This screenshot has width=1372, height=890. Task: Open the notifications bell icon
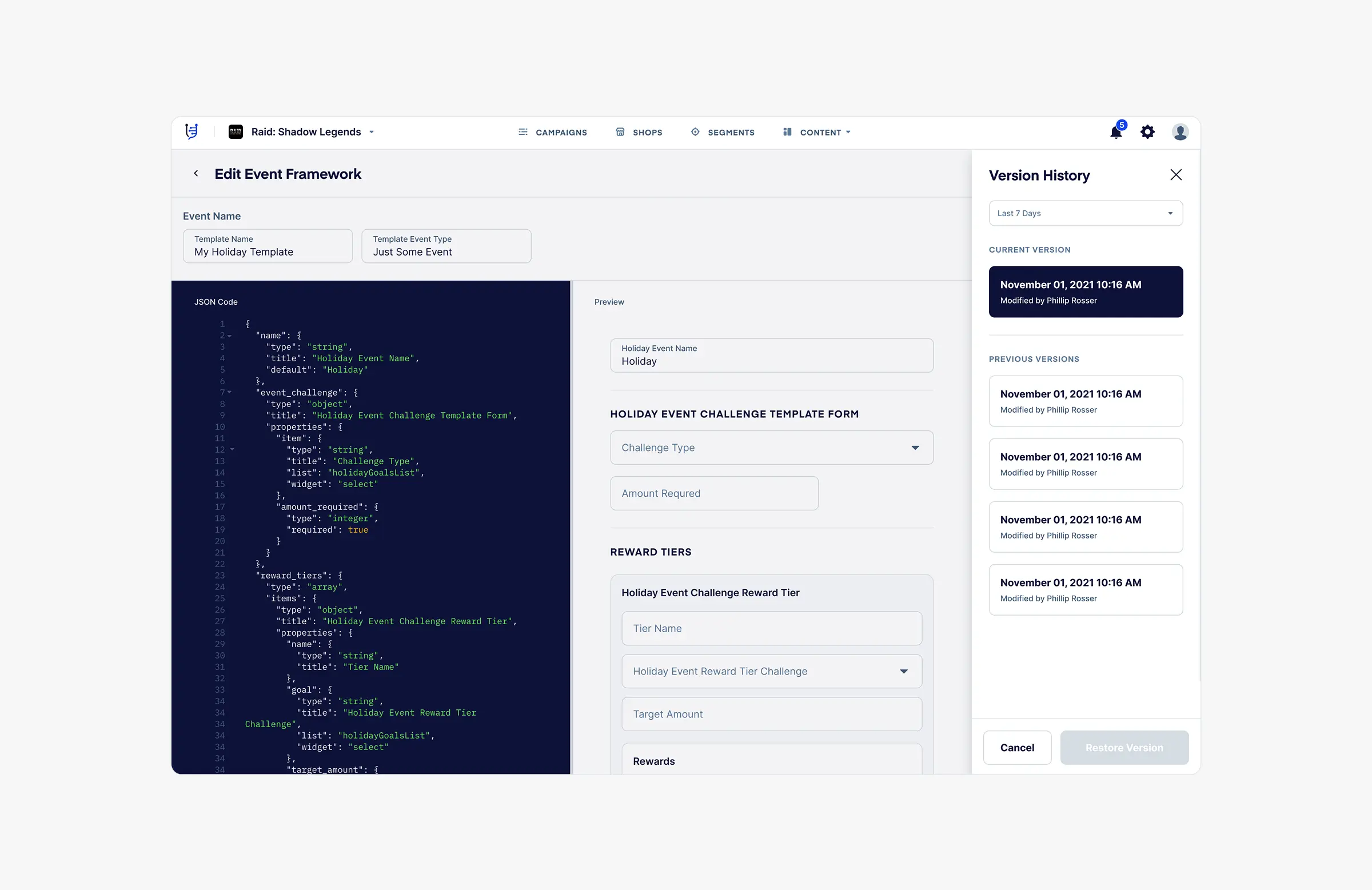coord(1115,133)
